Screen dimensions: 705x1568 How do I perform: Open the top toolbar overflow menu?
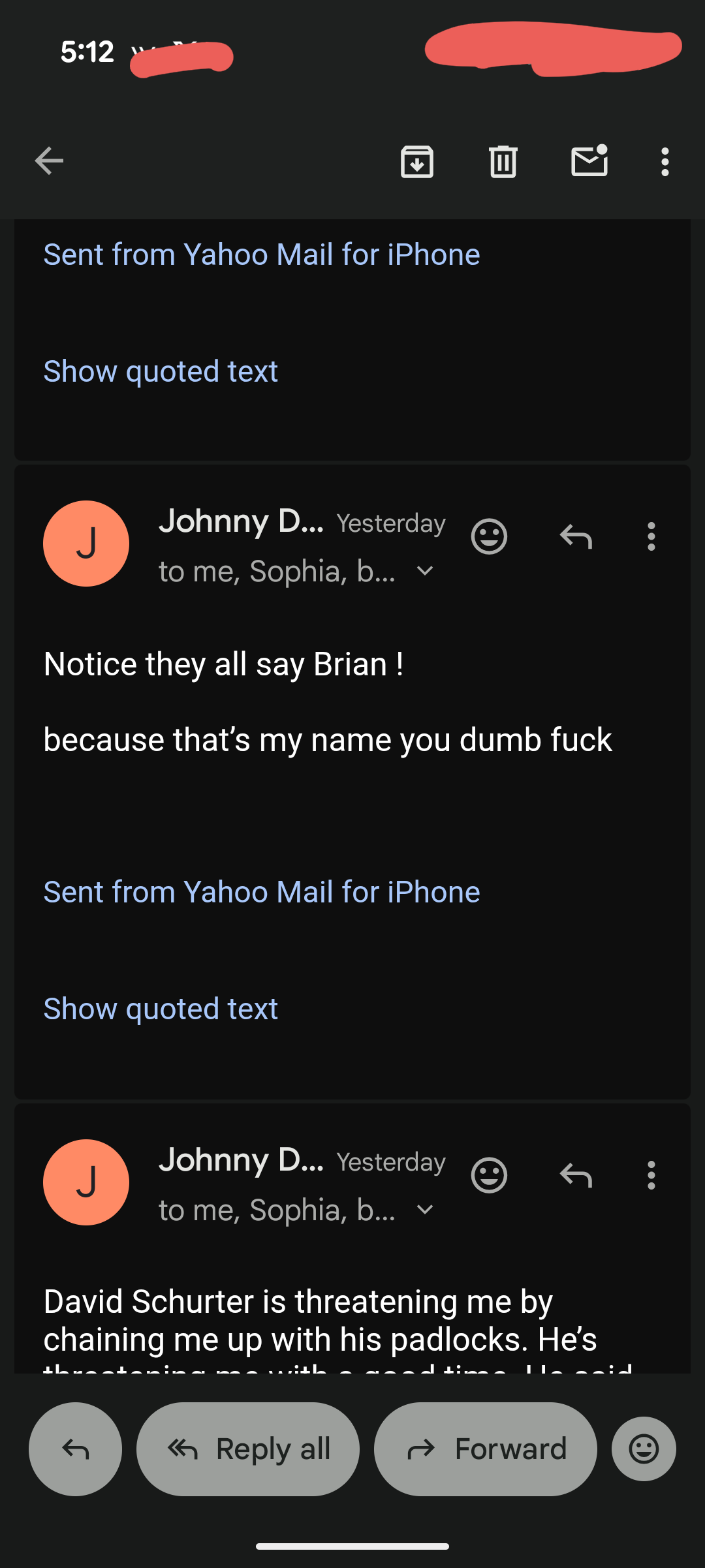pos(665,161)
